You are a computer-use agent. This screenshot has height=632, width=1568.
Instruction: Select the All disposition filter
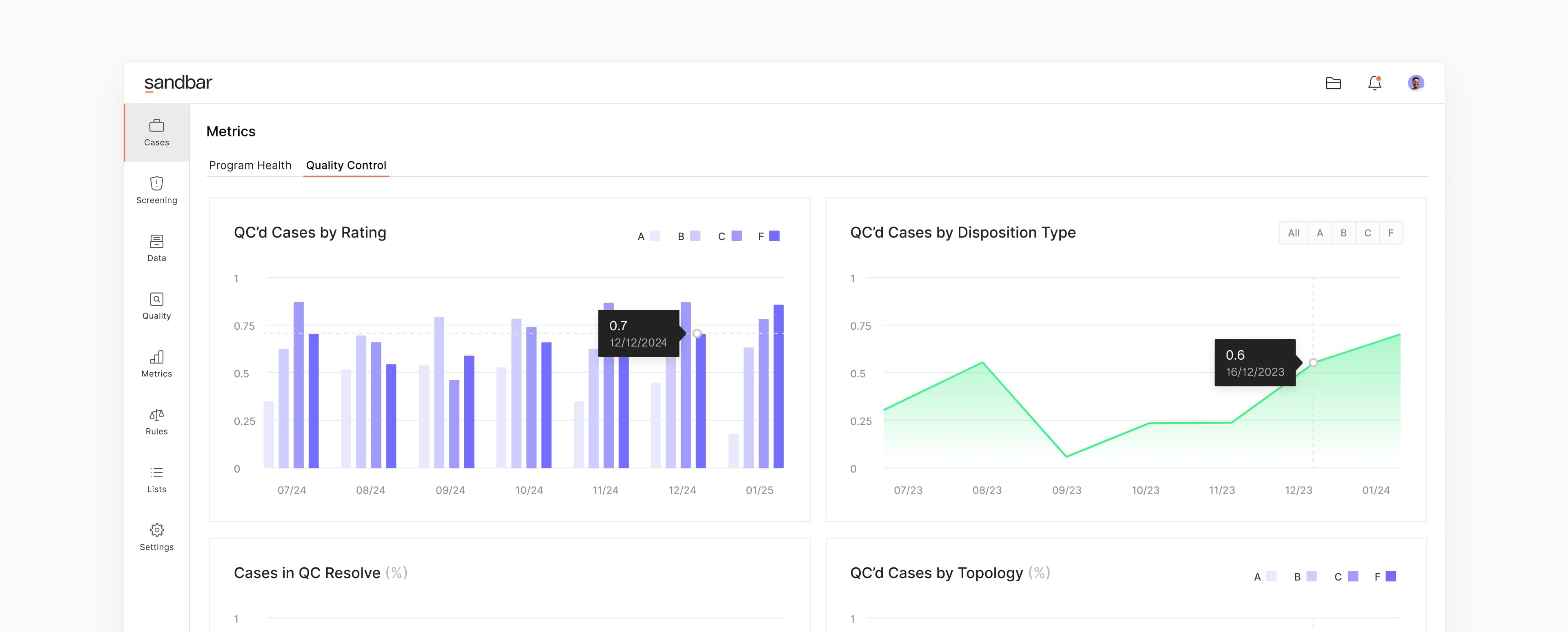[x=1294, y=233]
